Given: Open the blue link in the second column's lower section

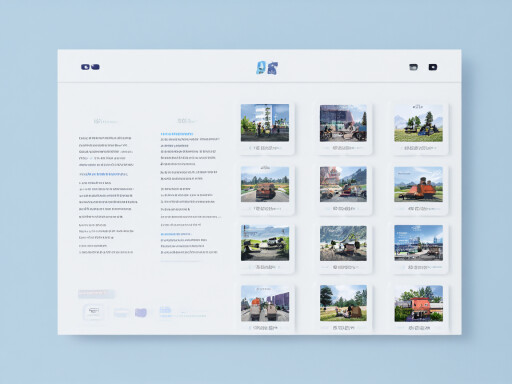Looking at the screenshot, I should tap(176, 234).
